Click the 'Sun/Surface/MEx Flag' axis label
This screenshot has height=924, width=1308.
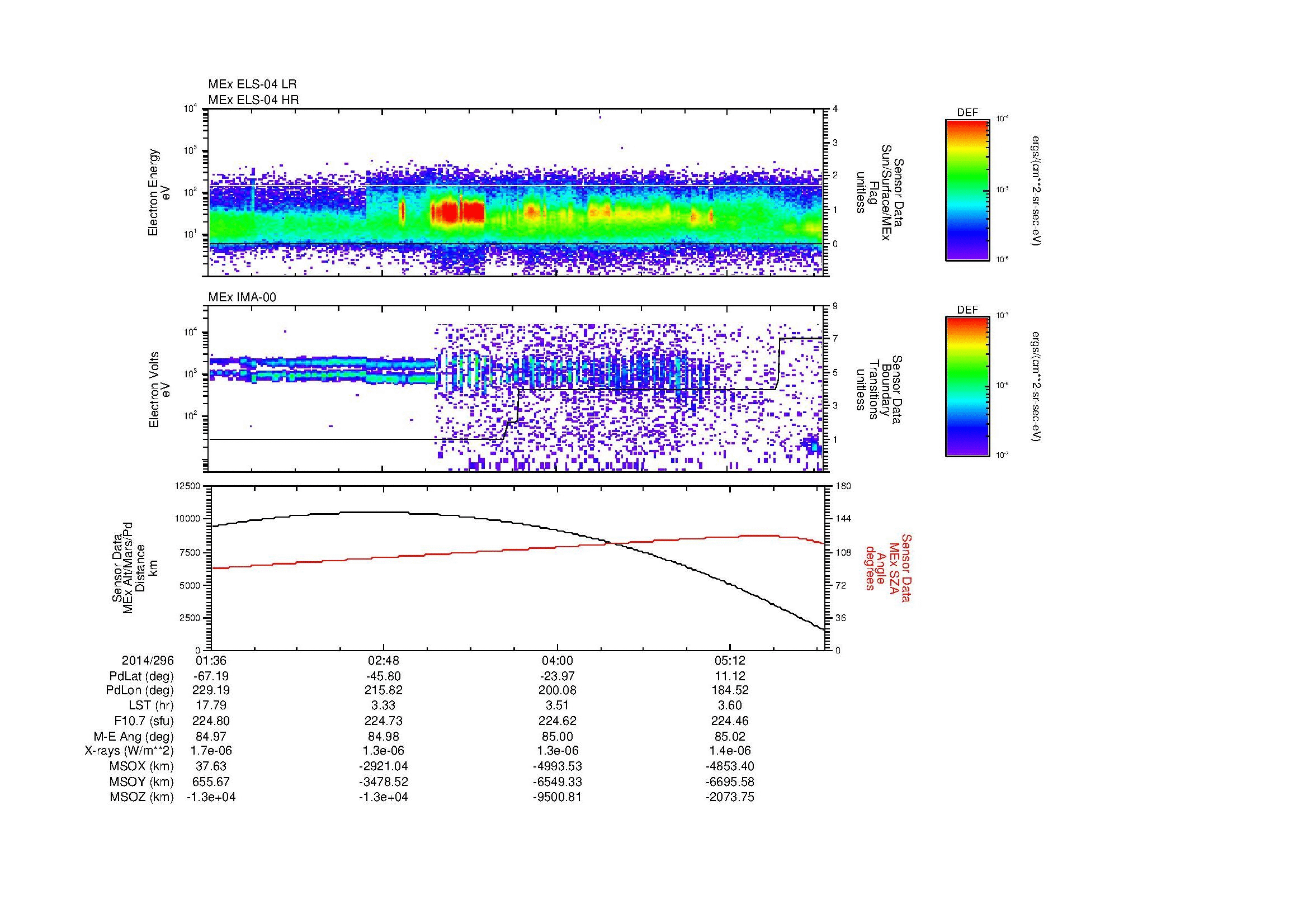click(880, 192)
